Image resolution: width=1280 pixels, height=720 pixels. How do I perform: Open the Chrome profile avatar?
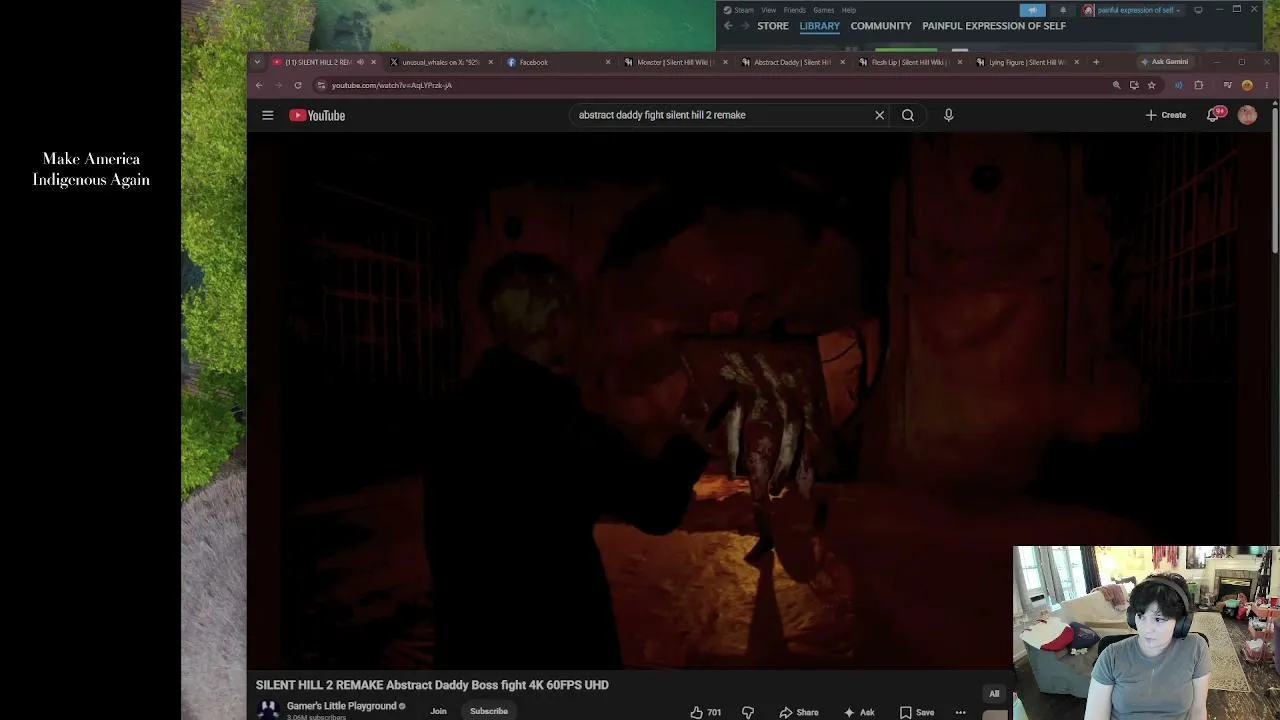[x=1247, y=85]
